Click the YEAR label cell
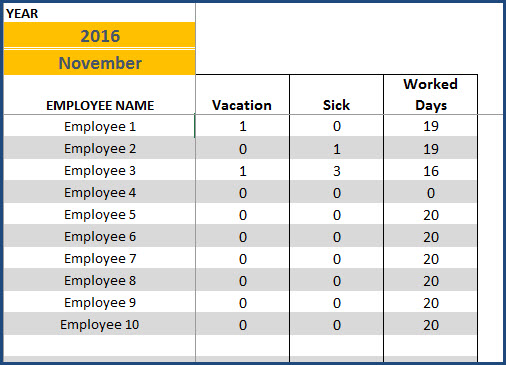Image resolution: width=506 pixels, height=365 pixels. click(100, 13)
